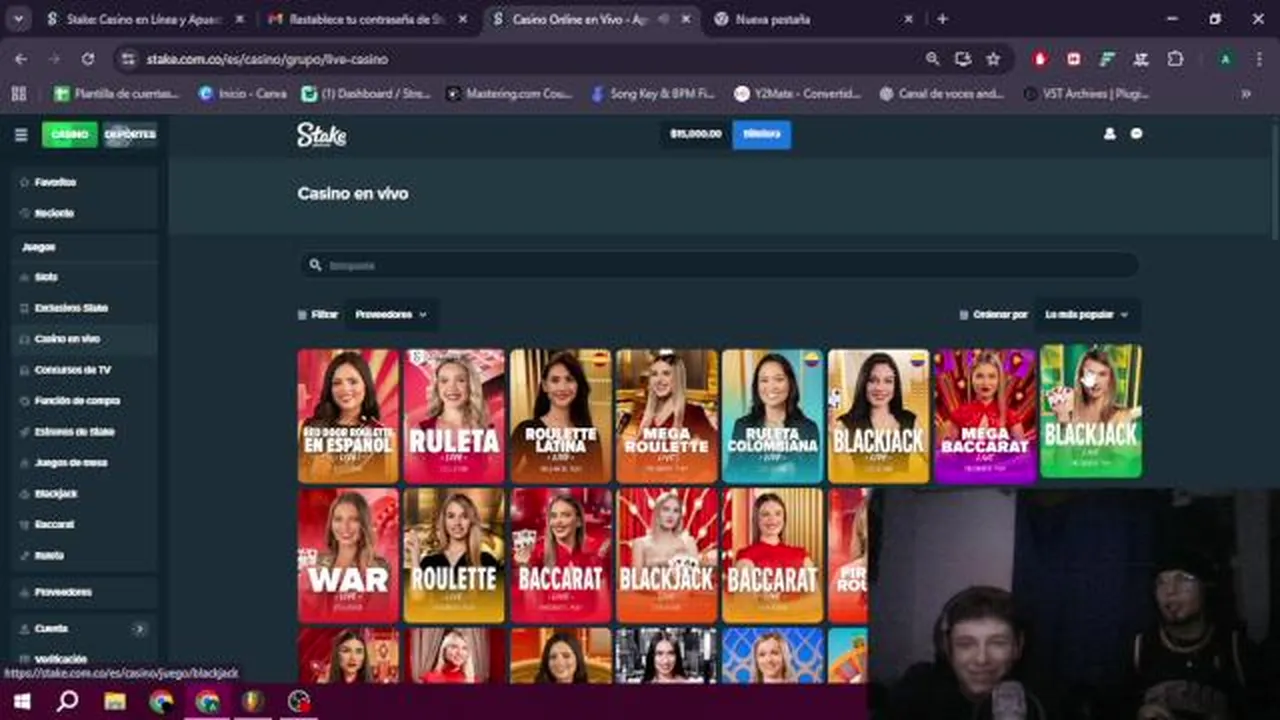The image size is (1280, 720).
Task: Click the game search input field
Action: 719,265
